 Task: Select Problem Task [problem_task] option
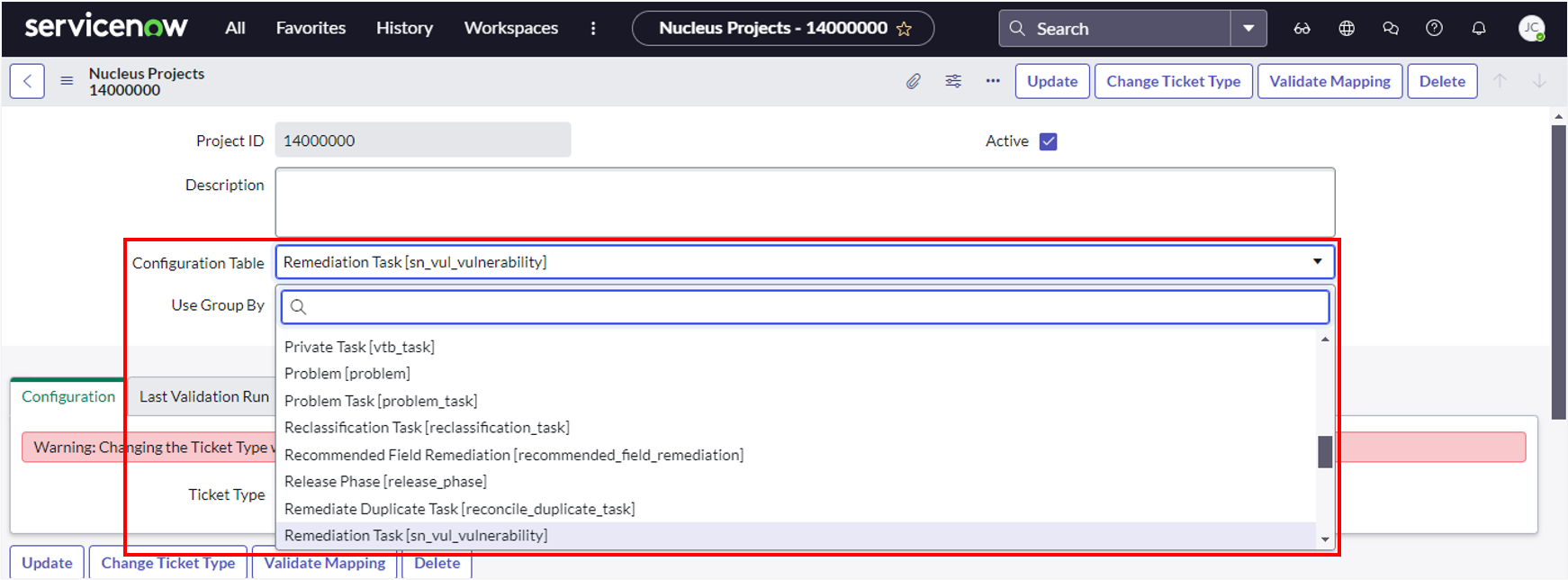796,401
